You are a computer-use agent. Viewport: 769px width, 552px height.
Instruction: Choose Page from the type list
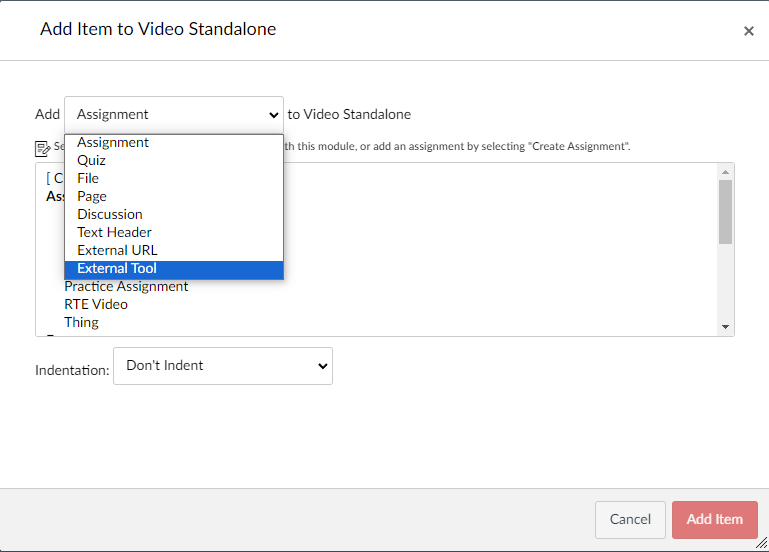[x=174, y=197]
